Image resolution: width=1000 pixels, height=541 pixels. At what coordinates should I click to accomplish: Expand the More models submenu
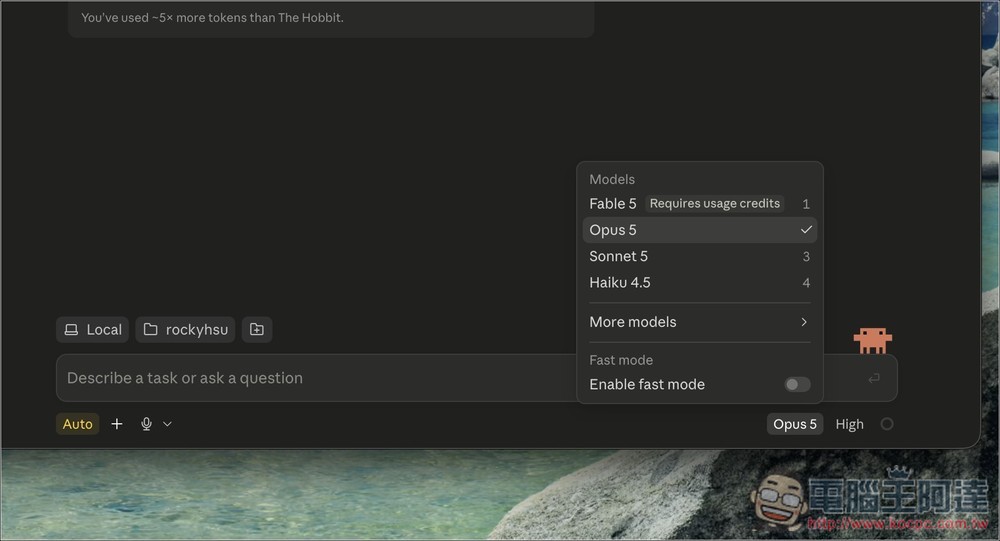click(x=700, y=322)
